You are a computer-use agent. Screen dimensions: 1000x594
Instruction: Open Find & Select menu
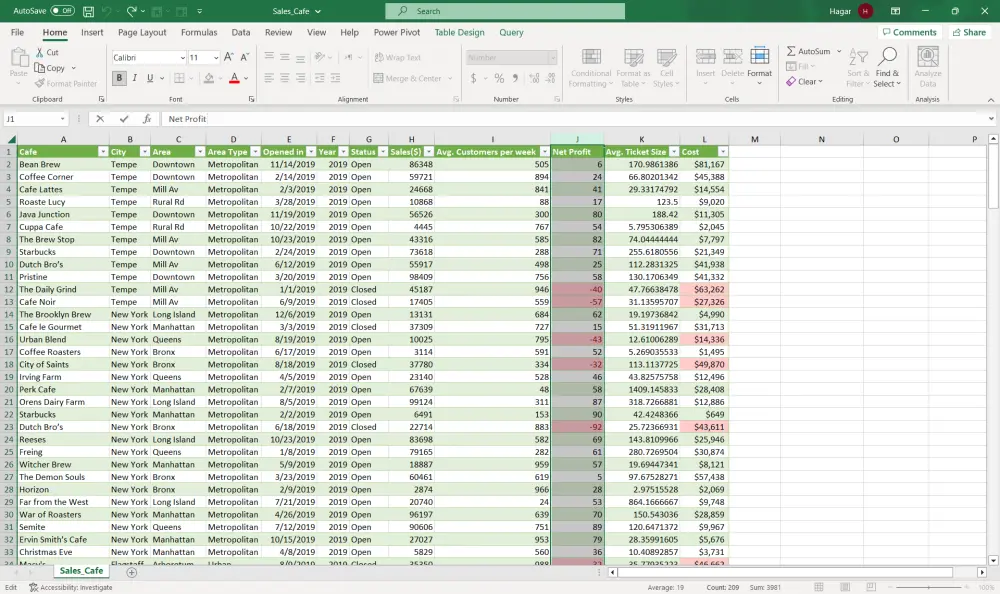(x=886, y=67)
